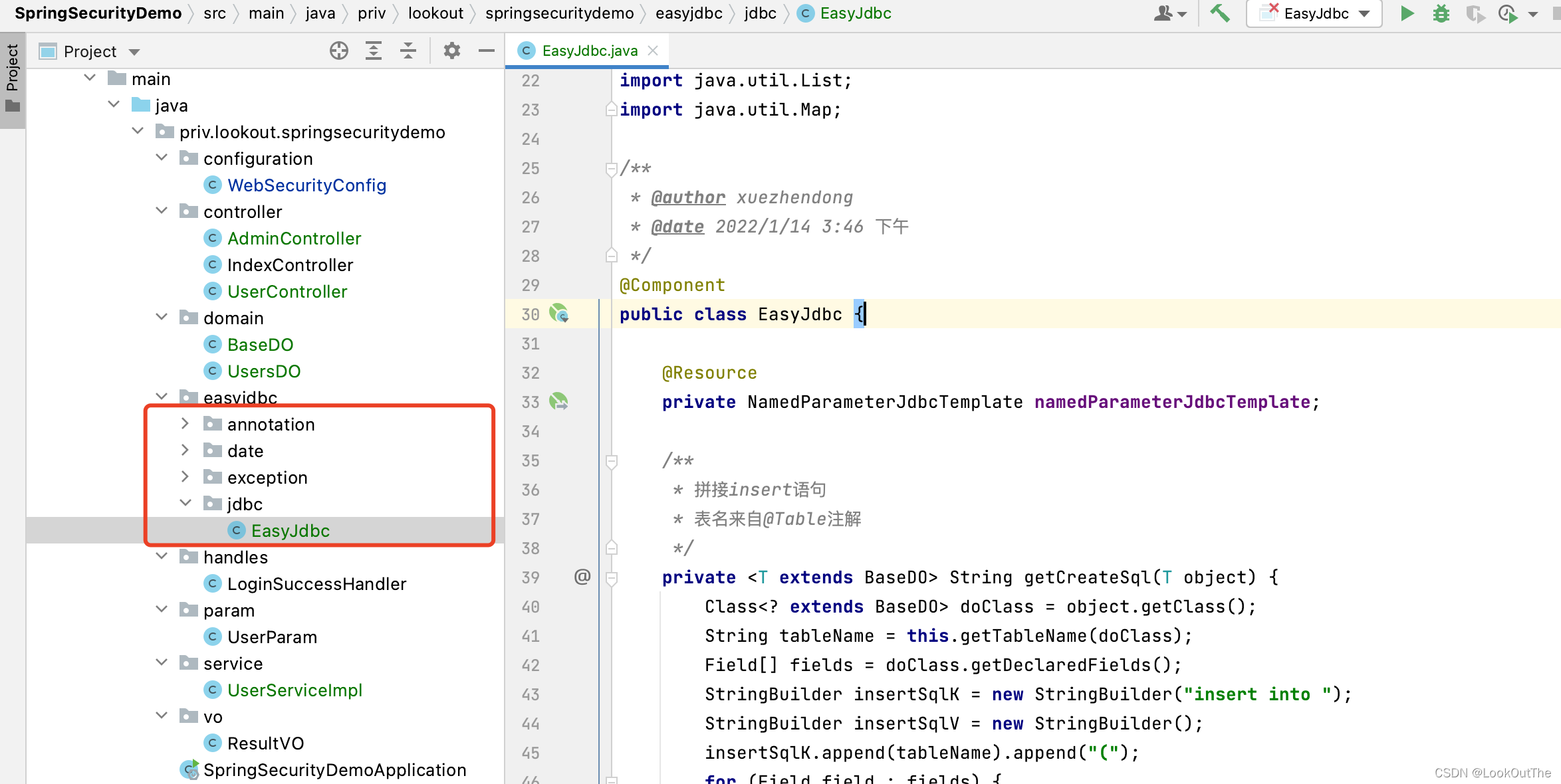The width and height of the screenshot is (1561, 784).
Task: Open WebSecurityConfig class in tree
Action: pos(306,185)
